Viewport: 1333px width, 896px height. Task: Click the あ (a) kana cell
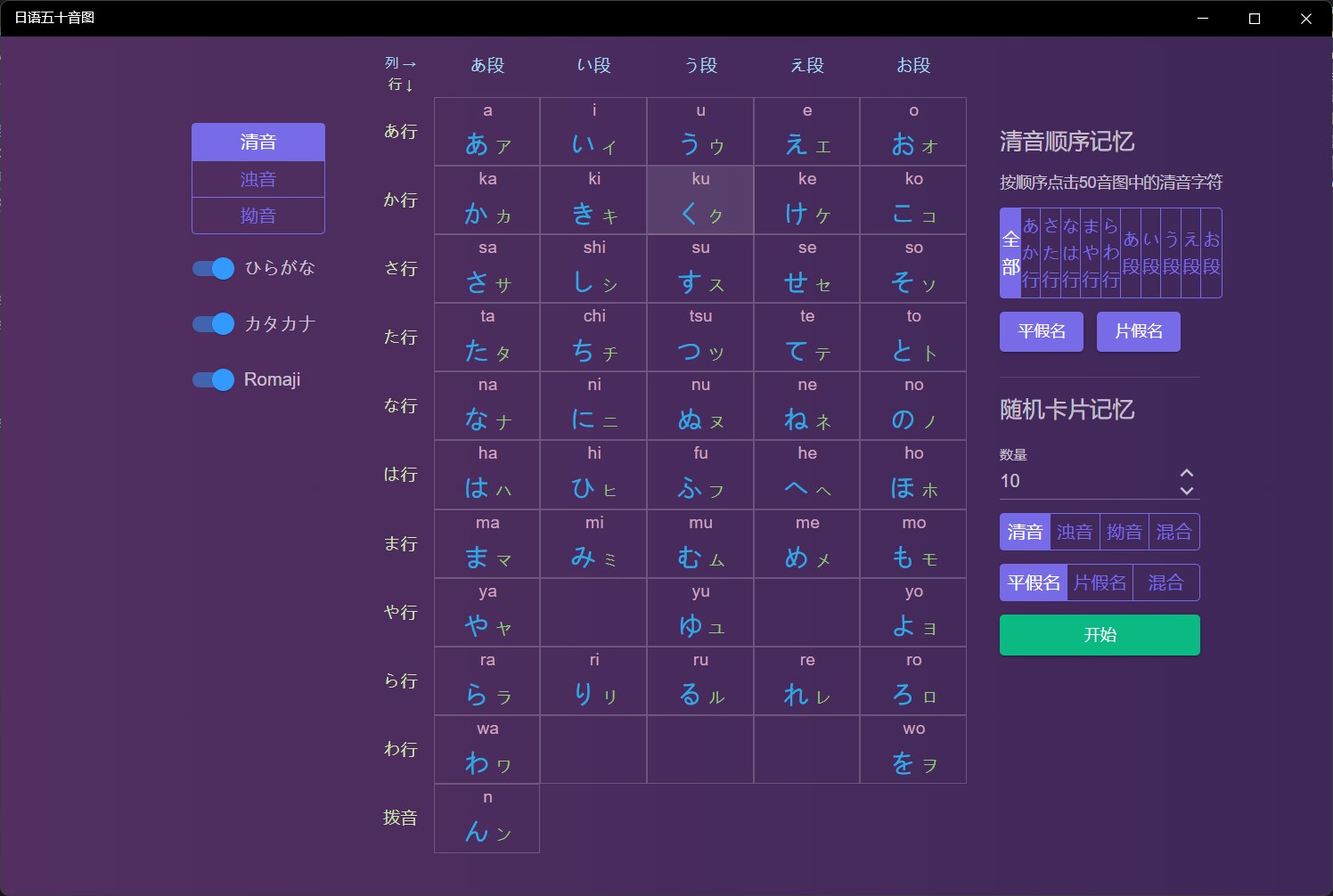(x=487, y=132)
